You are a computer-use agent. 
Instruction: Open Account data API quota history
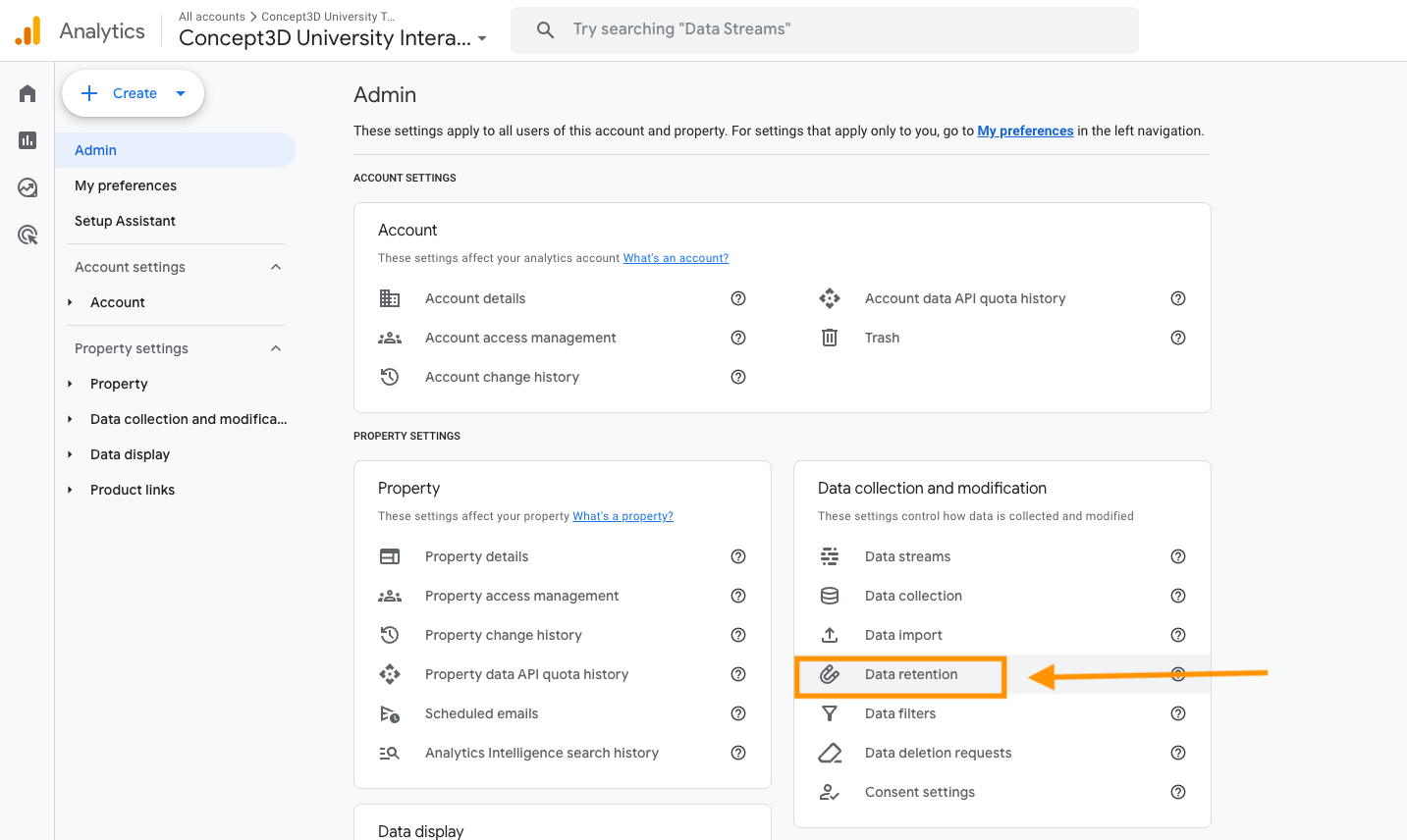click(965, 298)
